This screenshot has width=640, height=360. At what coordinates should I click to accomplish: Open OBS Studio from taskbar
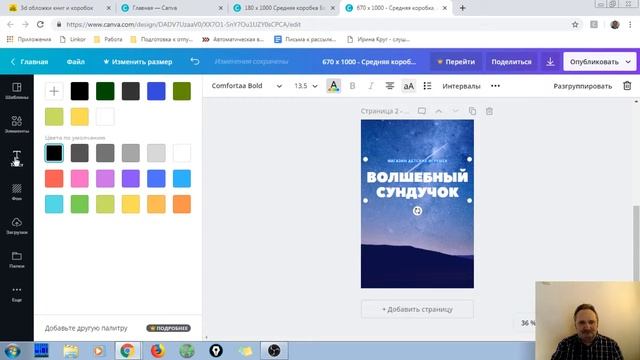[274, 351]
